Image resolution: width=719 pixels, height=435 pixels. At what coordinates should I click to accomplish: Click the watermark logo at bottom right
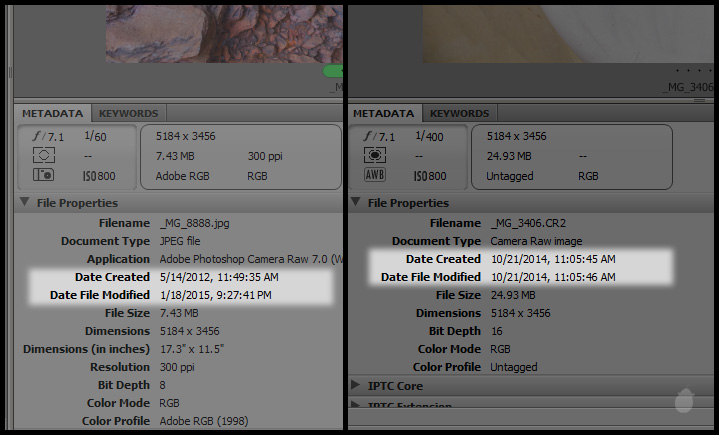coord(684,400)
